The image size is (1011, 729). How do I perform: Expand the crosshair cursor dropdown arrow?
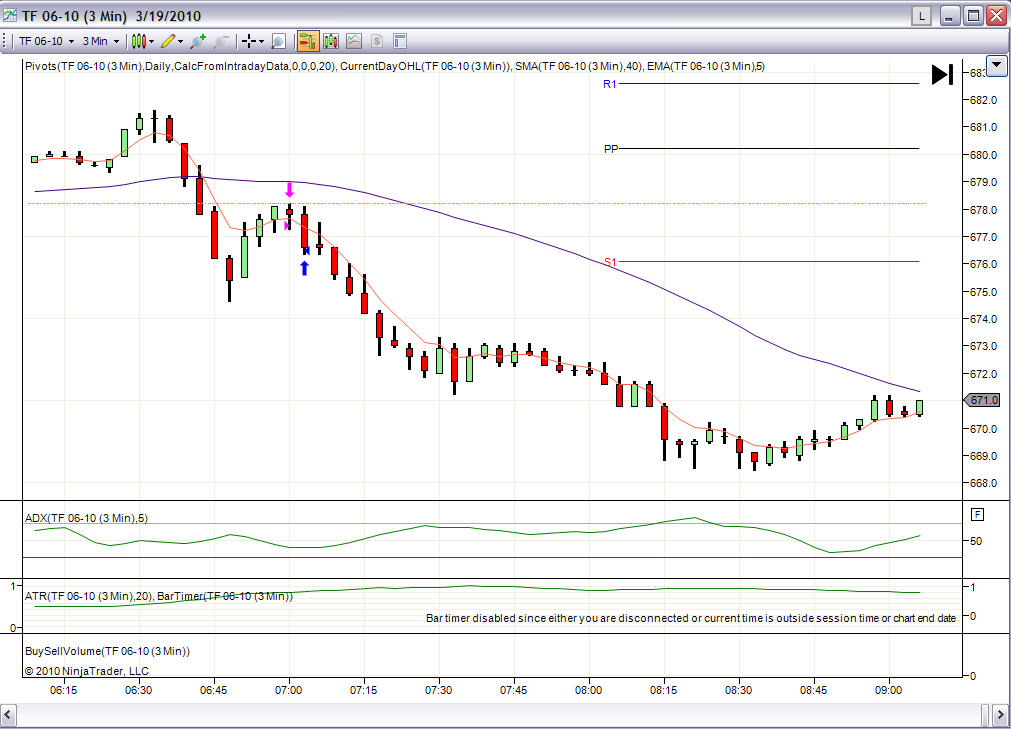(x=261, y=41)
